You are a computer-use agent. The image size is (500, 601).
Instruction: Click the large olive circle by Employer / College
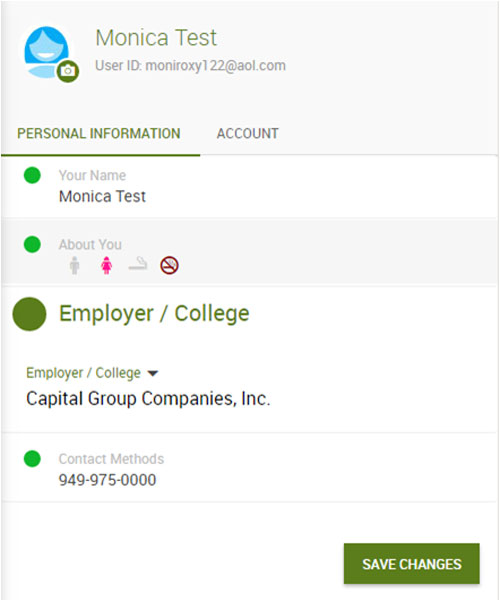(30, 314)
